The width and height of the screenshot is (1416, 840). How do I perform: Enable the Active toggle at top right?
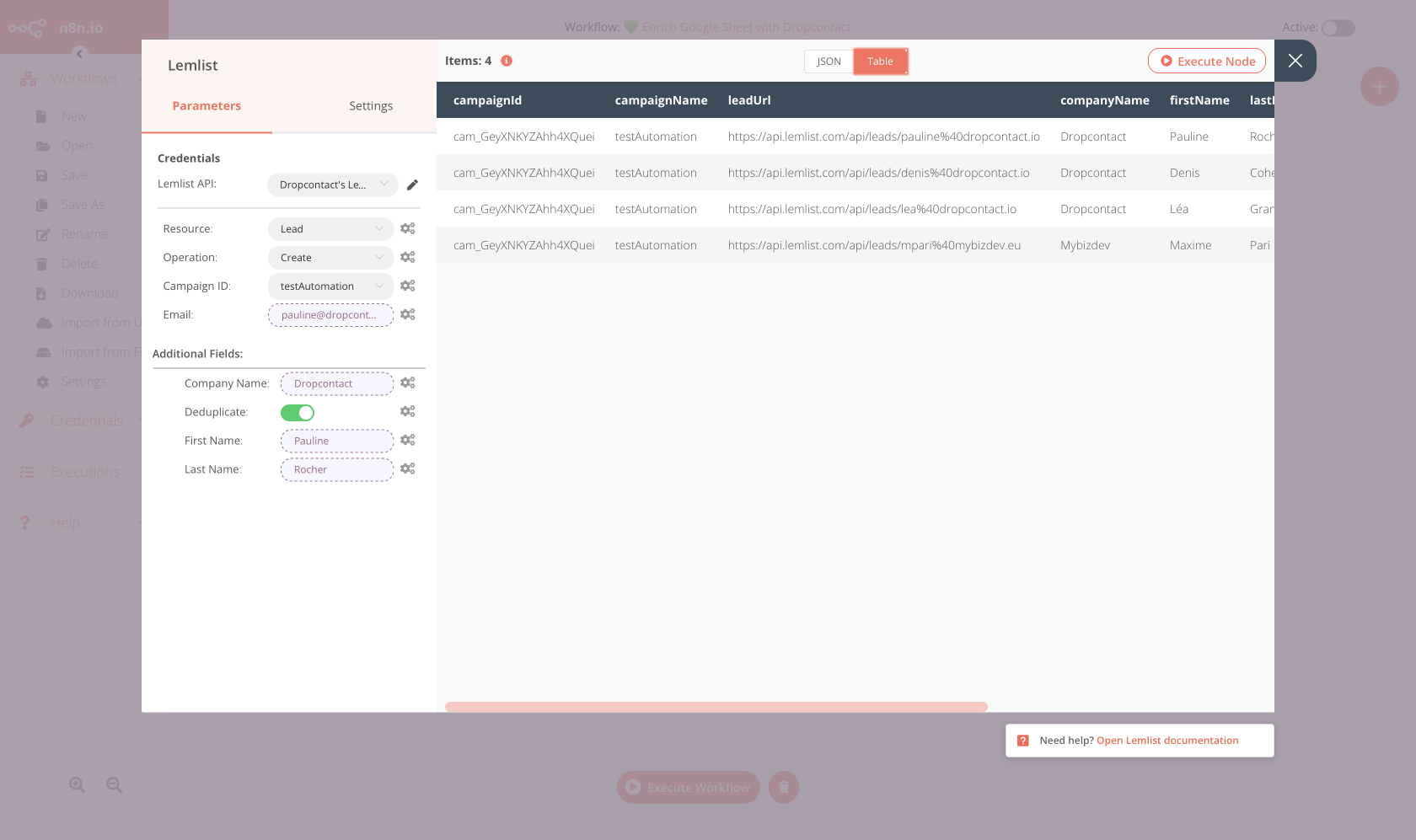pyautogui.click(x=1338, y=28)
